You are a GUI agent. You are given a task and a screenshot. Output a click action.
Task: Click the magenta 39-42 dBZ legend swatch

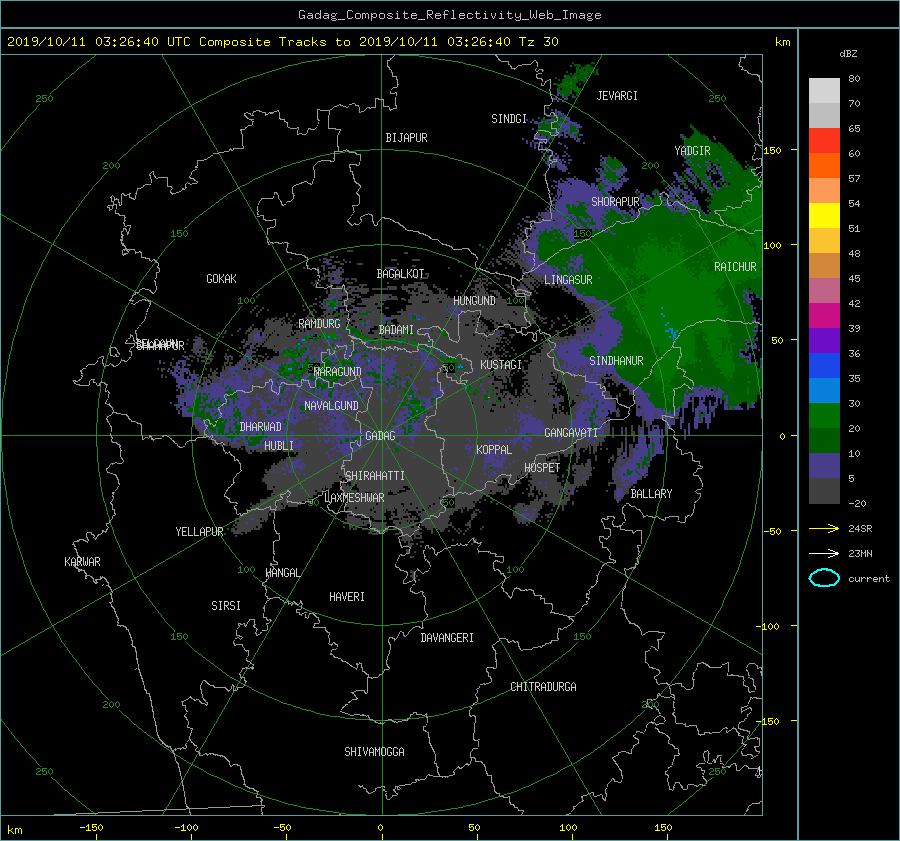[824, 316]
